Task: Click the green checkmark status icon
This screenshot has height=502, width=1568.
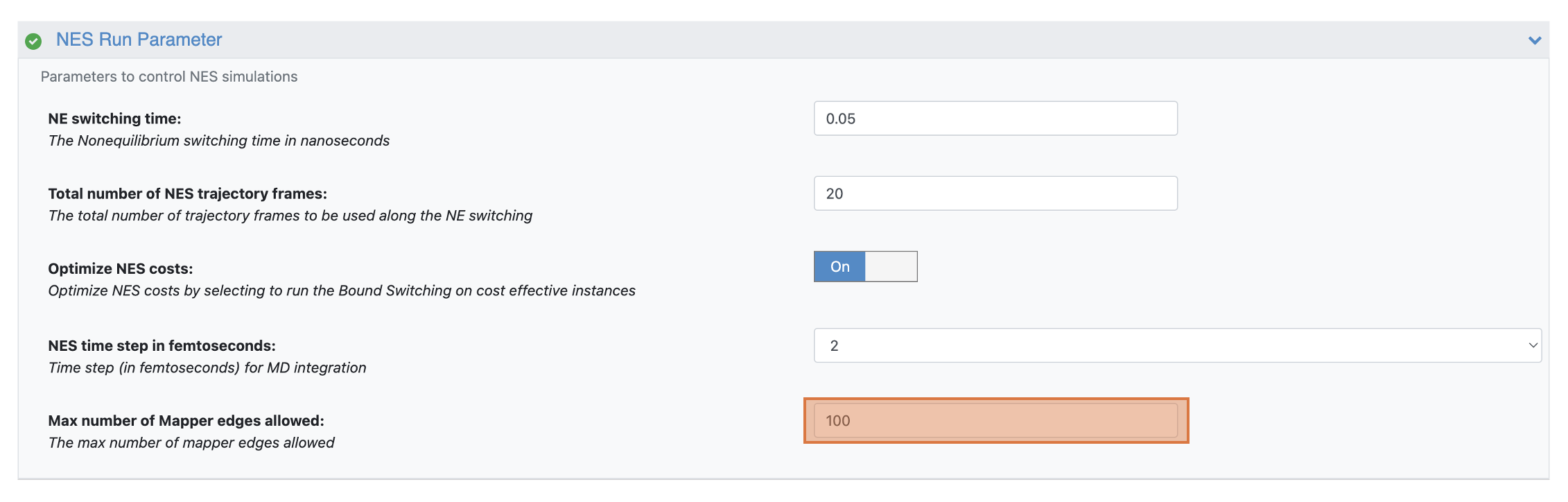Action: 33,41
